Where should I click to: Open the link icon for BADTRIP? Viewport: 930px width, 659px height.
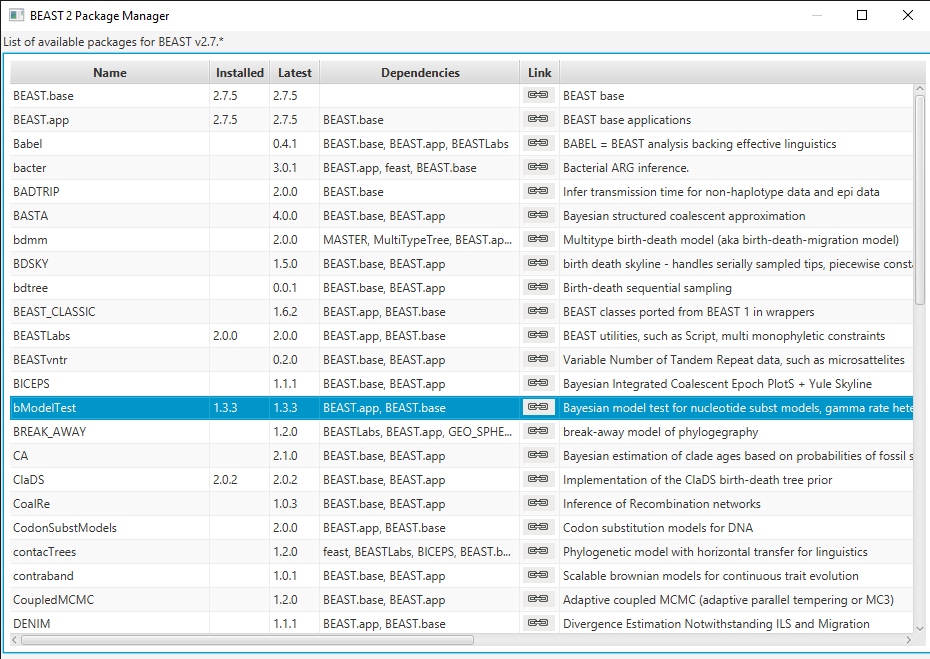click(538, 191)
